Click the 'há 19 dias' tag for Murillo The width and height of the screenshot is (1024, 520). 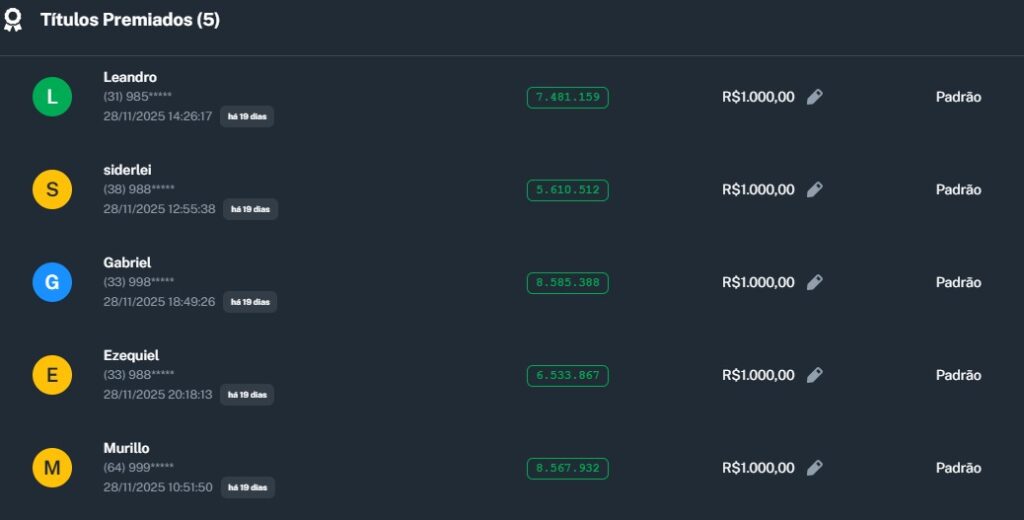click(248, 487)
